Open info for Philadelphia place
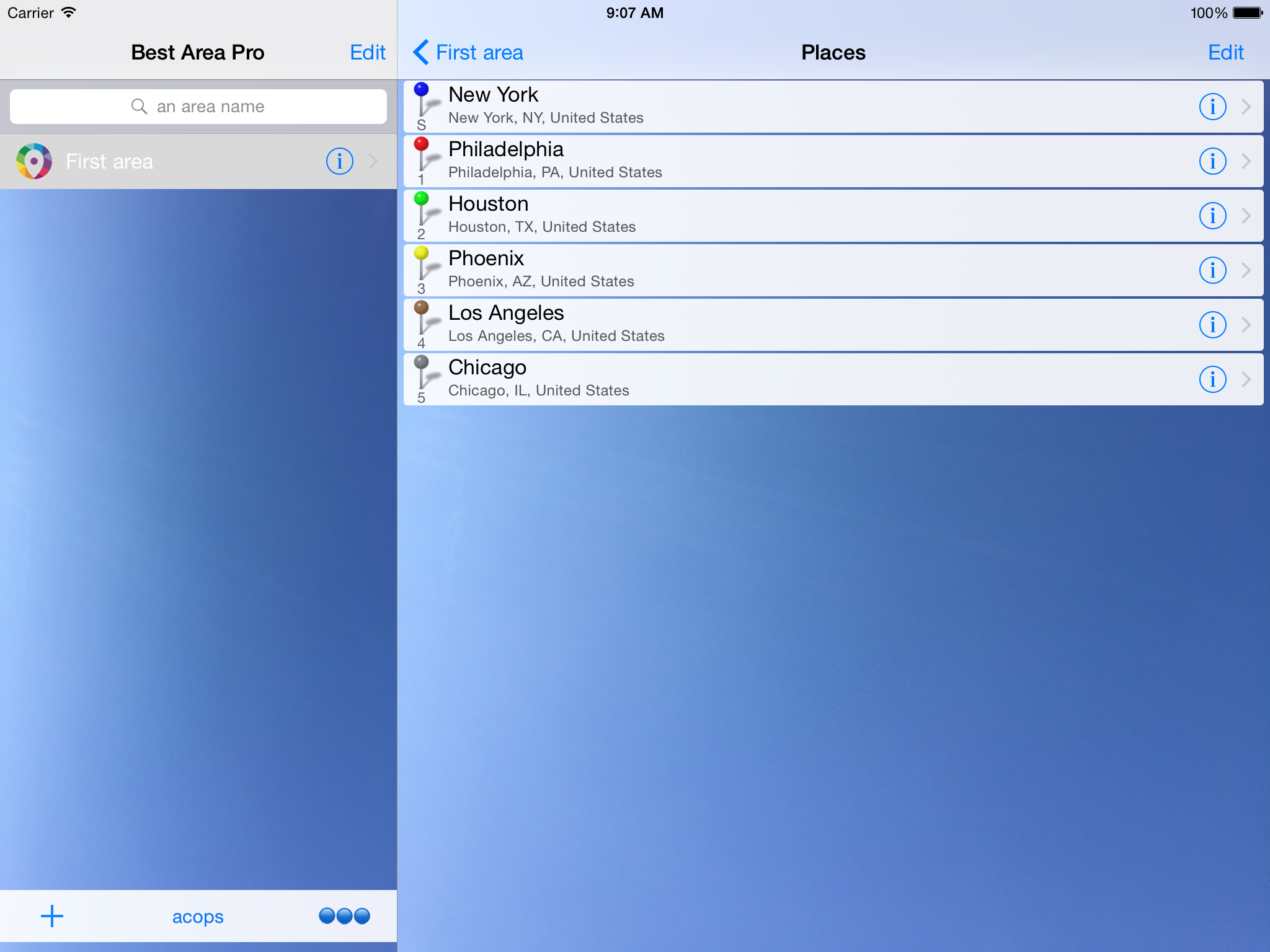The height and width of the screenshot is (952, 1270). click(1212, 161)
